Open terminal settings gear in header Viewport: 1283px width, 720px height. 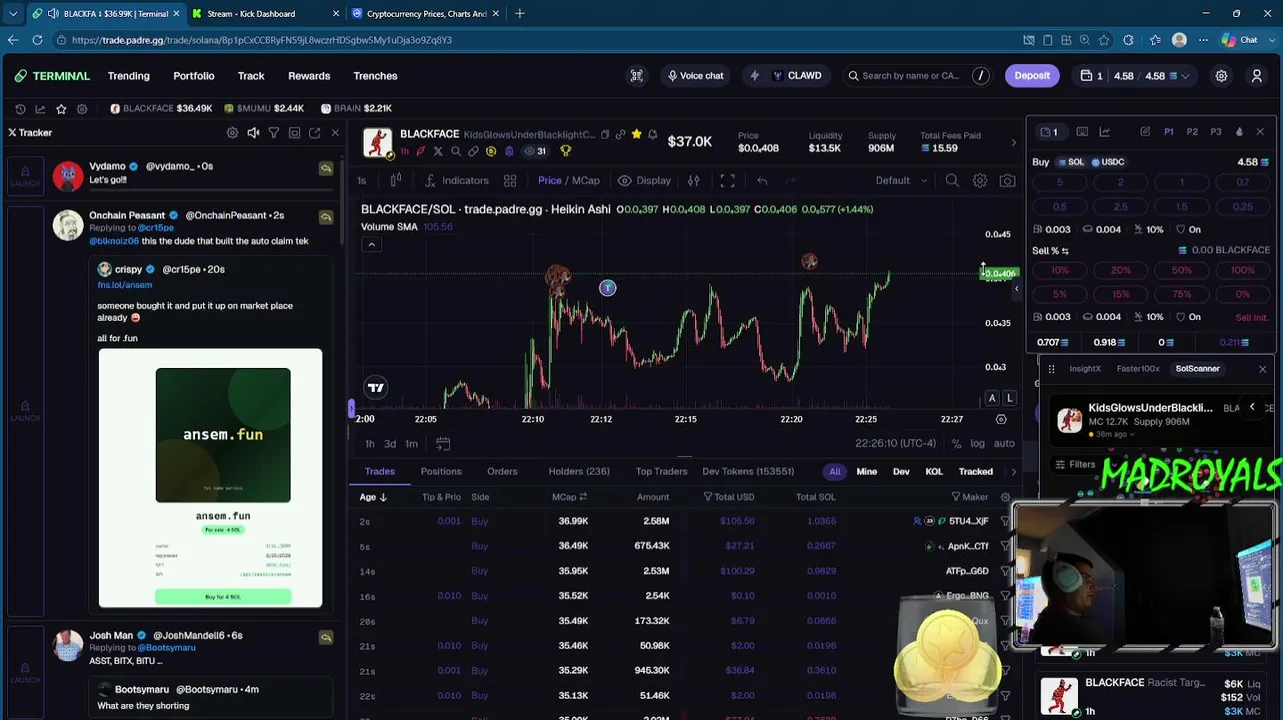coord(1221,76)
